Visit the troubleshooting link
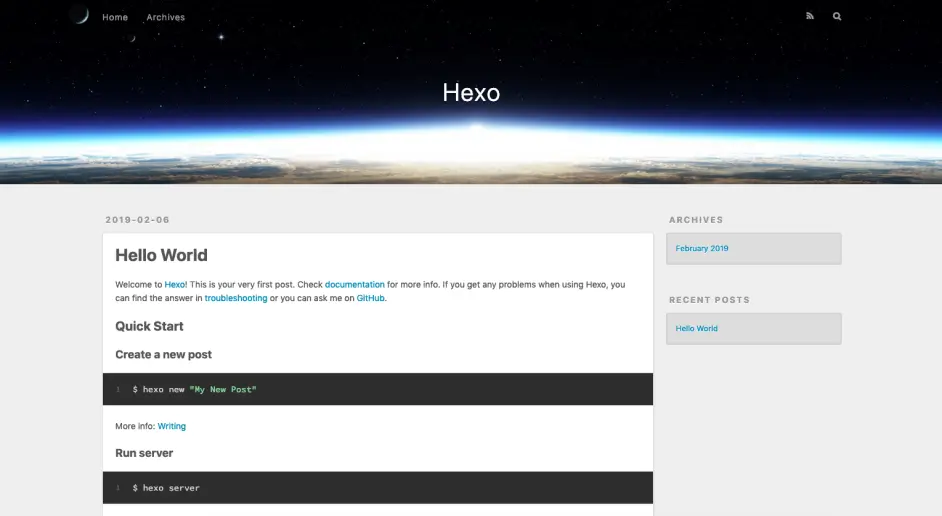The image size is (942, 516). [236, 298]
